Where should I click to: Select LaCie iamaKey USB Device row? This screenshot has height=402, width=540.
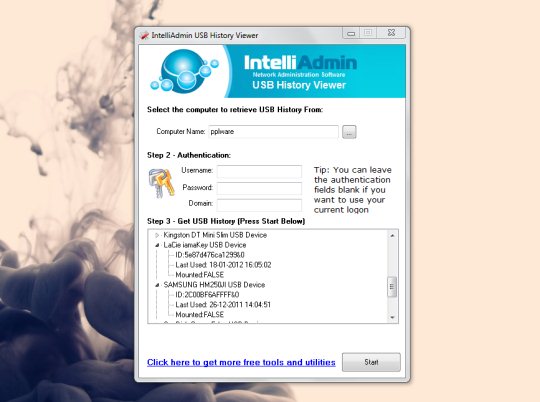pyautogui.click(x=205, y=245)
